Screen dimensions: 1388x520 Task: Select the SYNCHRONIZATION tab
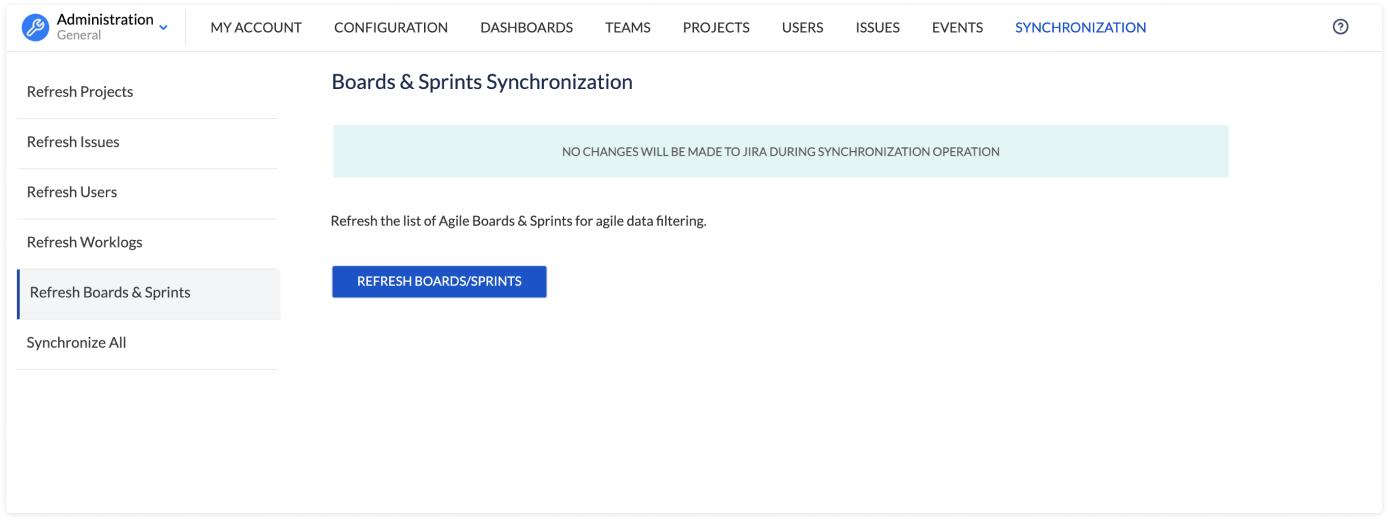pos(1080,28)
